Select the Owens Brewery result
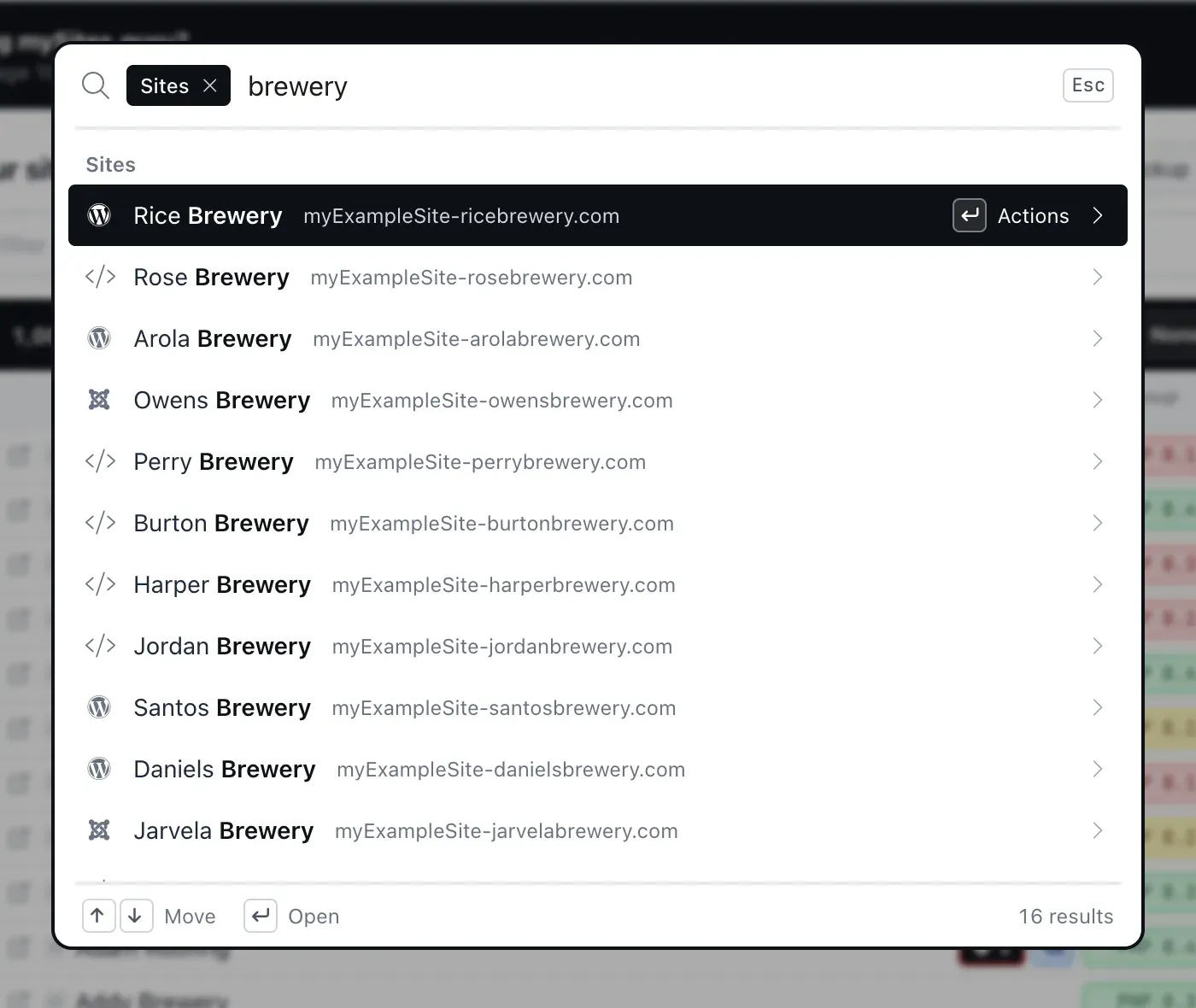The height and width of the screenshot is (1008, 1196). (598, 400)
